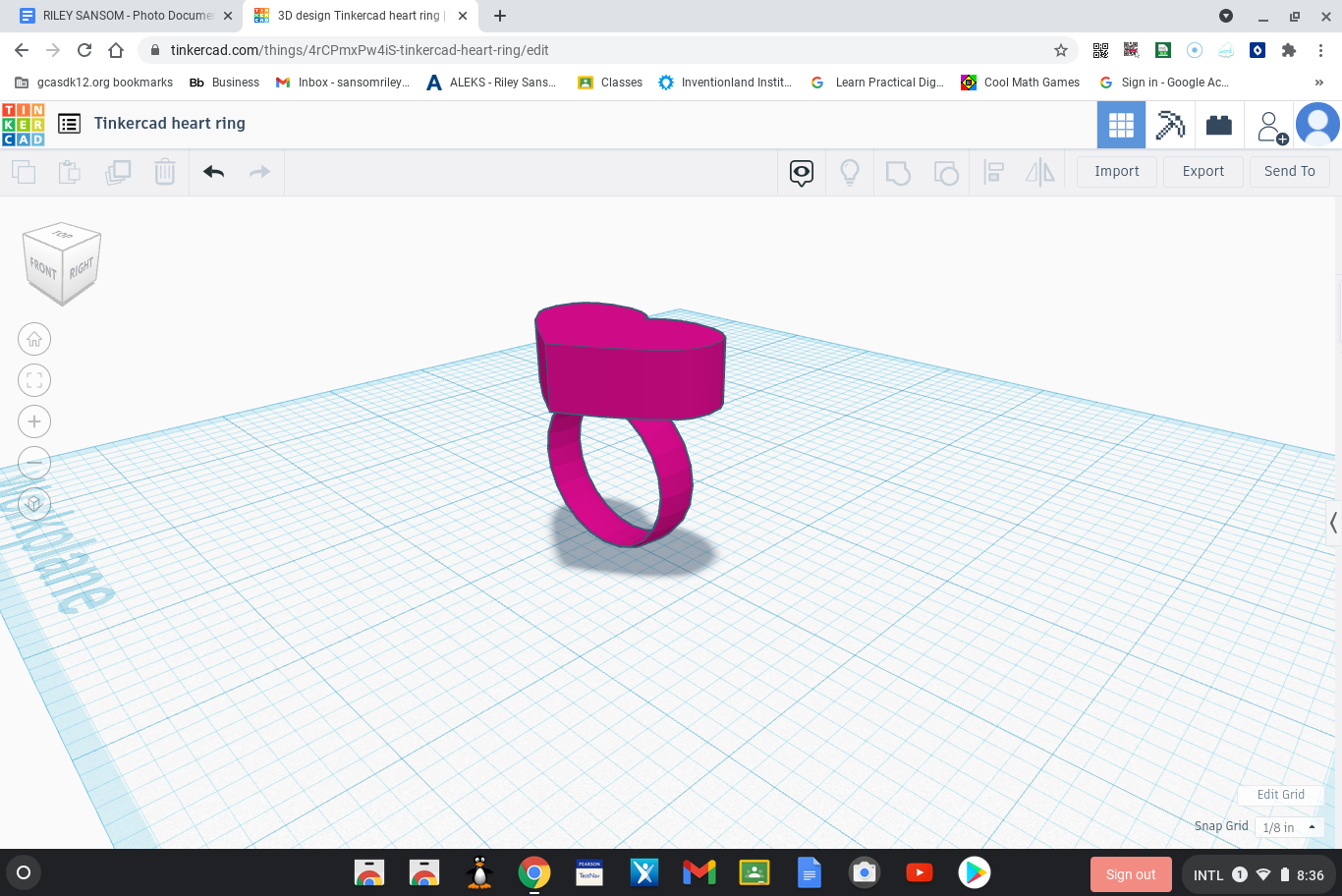
Task: Ungroup the shapes
Action: (x=946, y=171)
